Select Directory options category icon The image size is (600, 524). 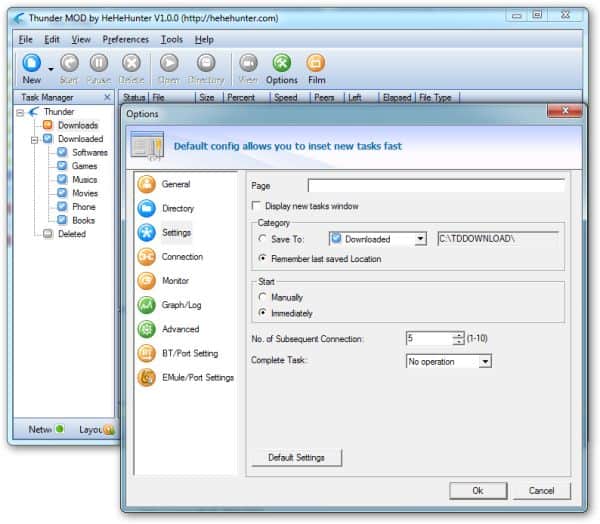tap(147, 208)
